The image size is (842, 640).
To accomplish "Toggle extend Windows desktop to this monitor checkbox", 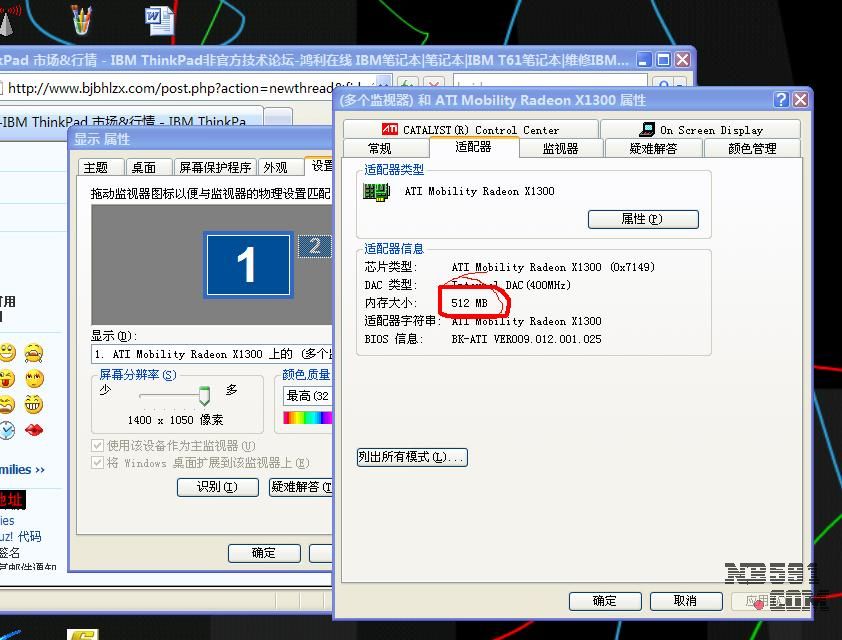I will click(x=98, y=463).
